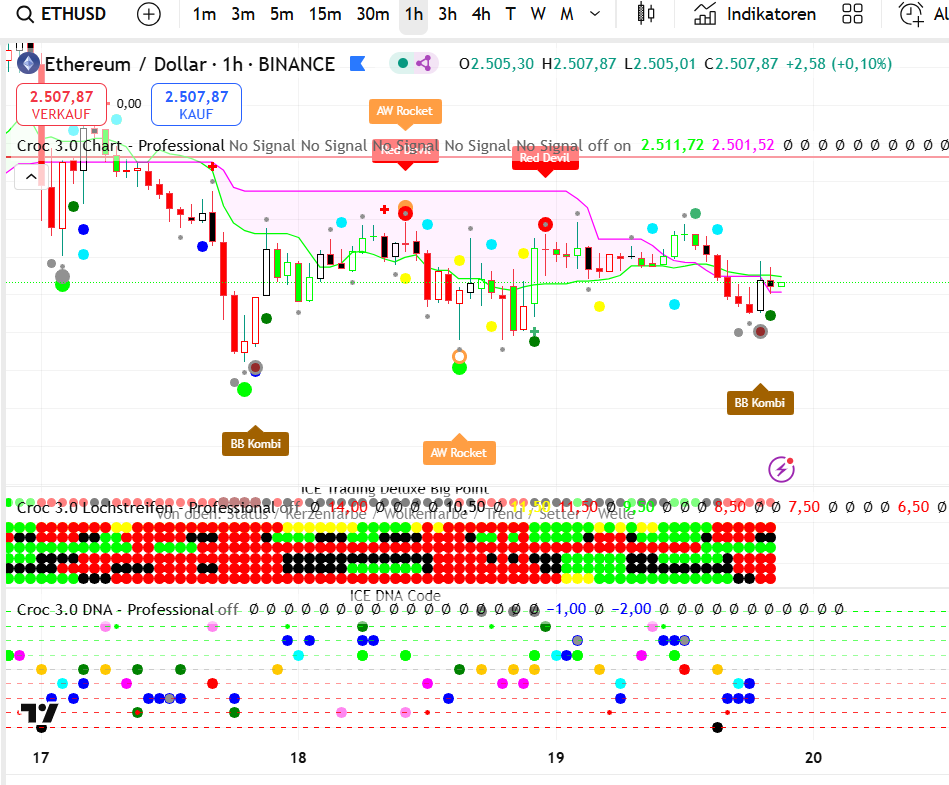This screenshot has width=949, height=785.
Task: Open the layout templates grid icon
Action: tap(852, 14)
